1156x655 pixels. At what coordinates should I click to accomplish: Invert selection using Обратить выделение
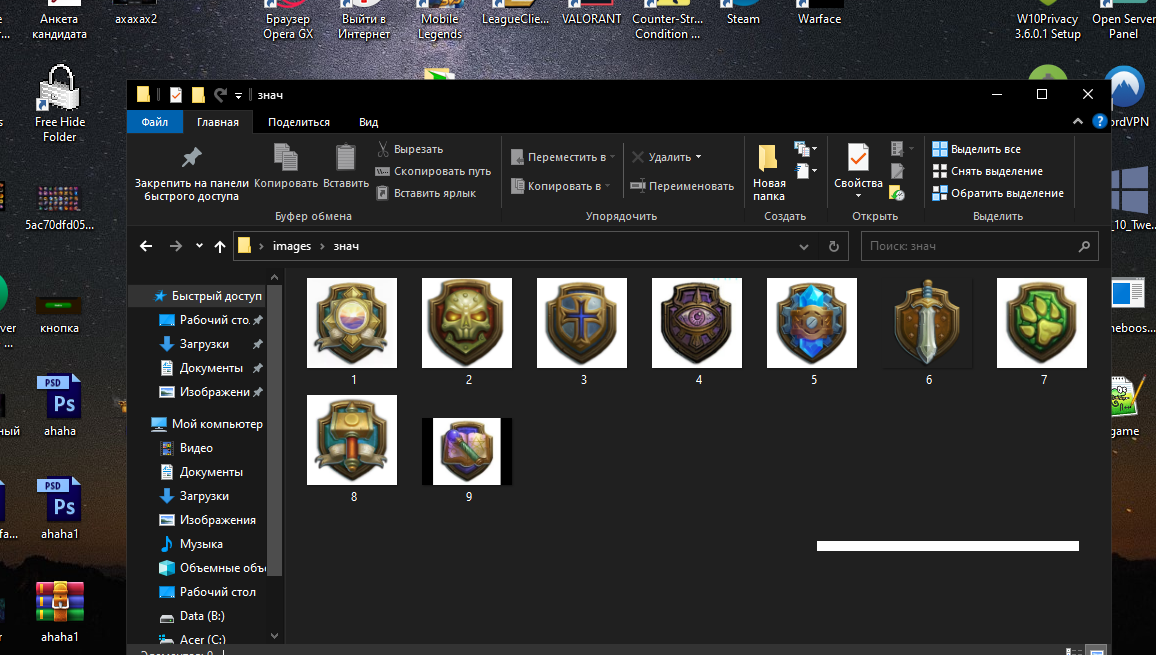coord(997,193)
